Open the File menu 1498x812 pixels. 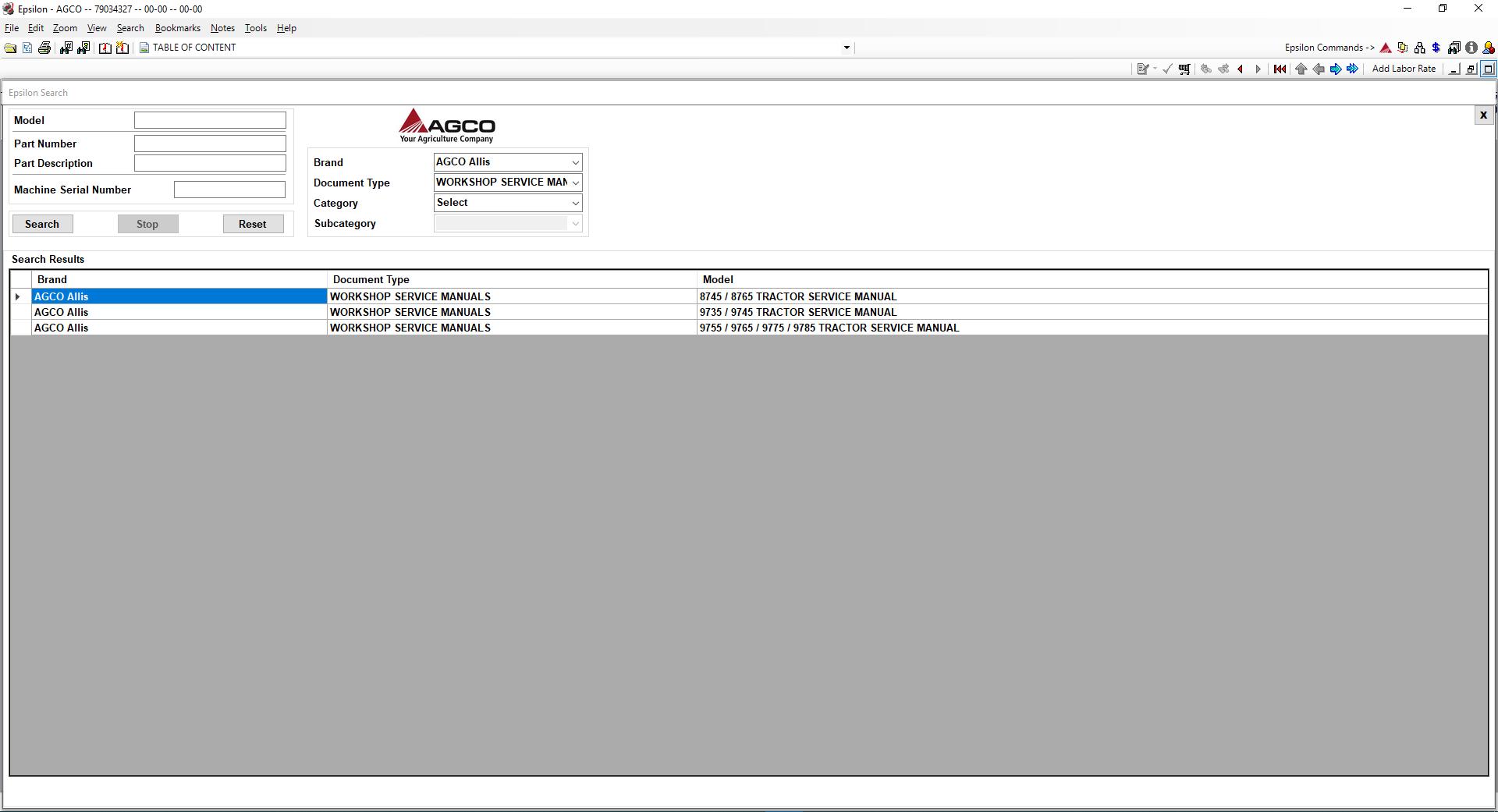[12, 28]
